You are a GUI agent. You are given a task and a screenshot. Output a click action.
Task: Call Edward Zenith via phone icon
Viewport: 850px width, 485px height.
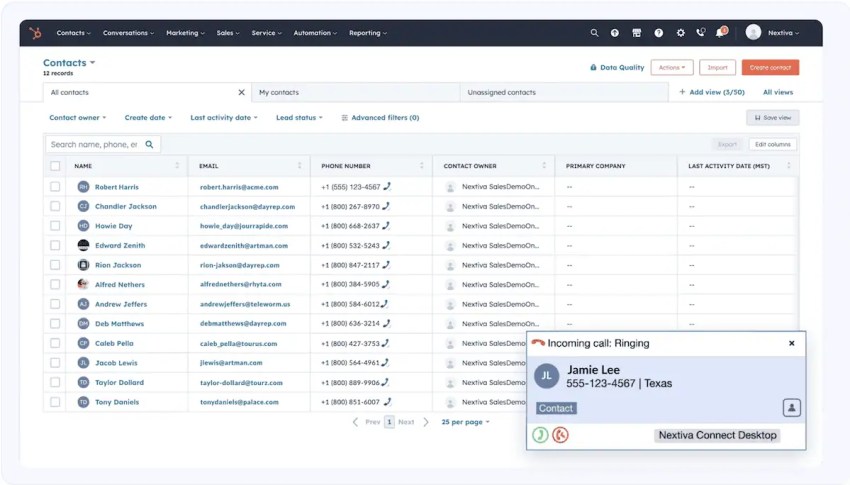(386, 245)
